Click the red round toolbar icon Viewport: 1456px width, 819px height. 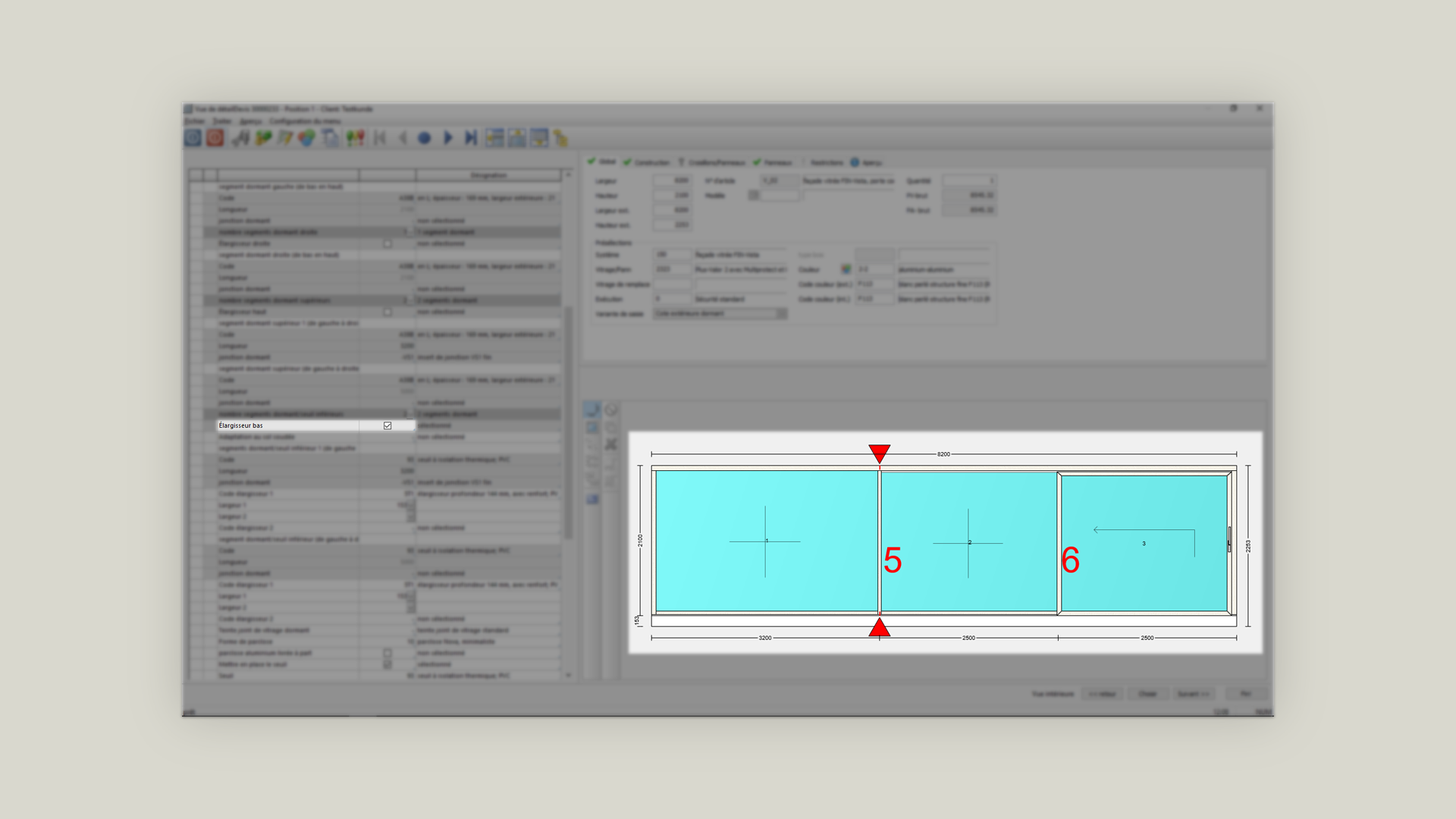[x=215, y=138]
